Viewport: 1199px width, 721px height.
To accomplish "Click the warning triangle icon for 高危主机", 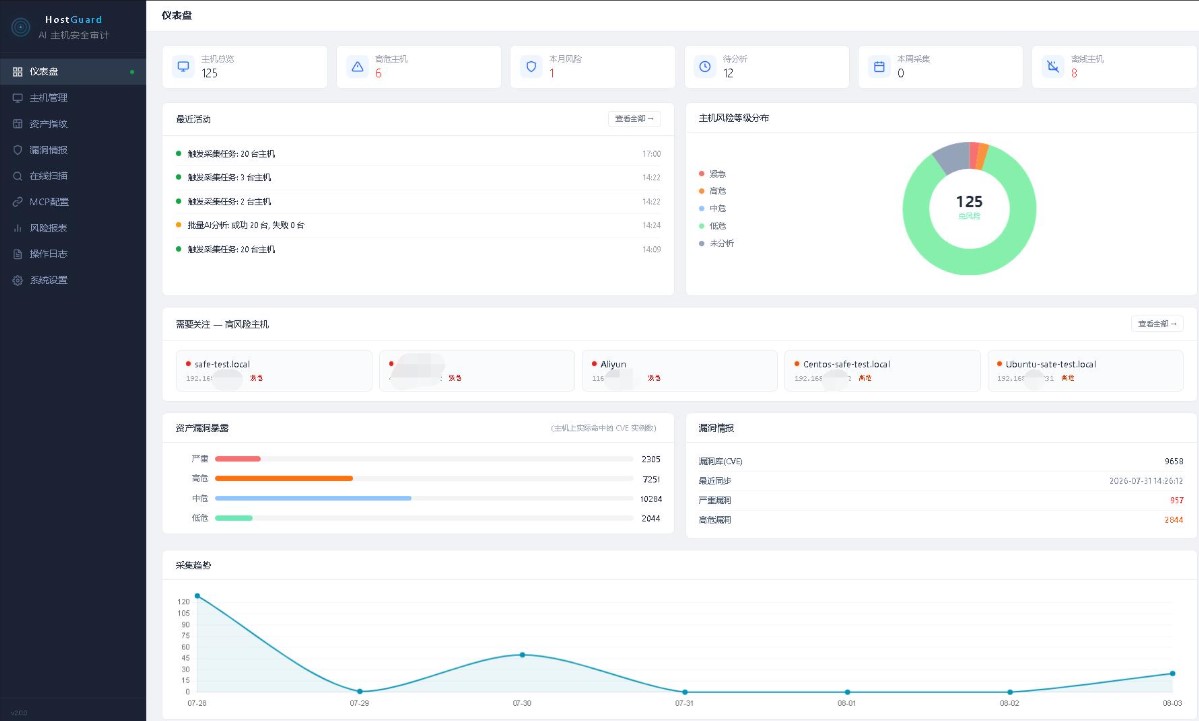I will click(x=357, y=67).
